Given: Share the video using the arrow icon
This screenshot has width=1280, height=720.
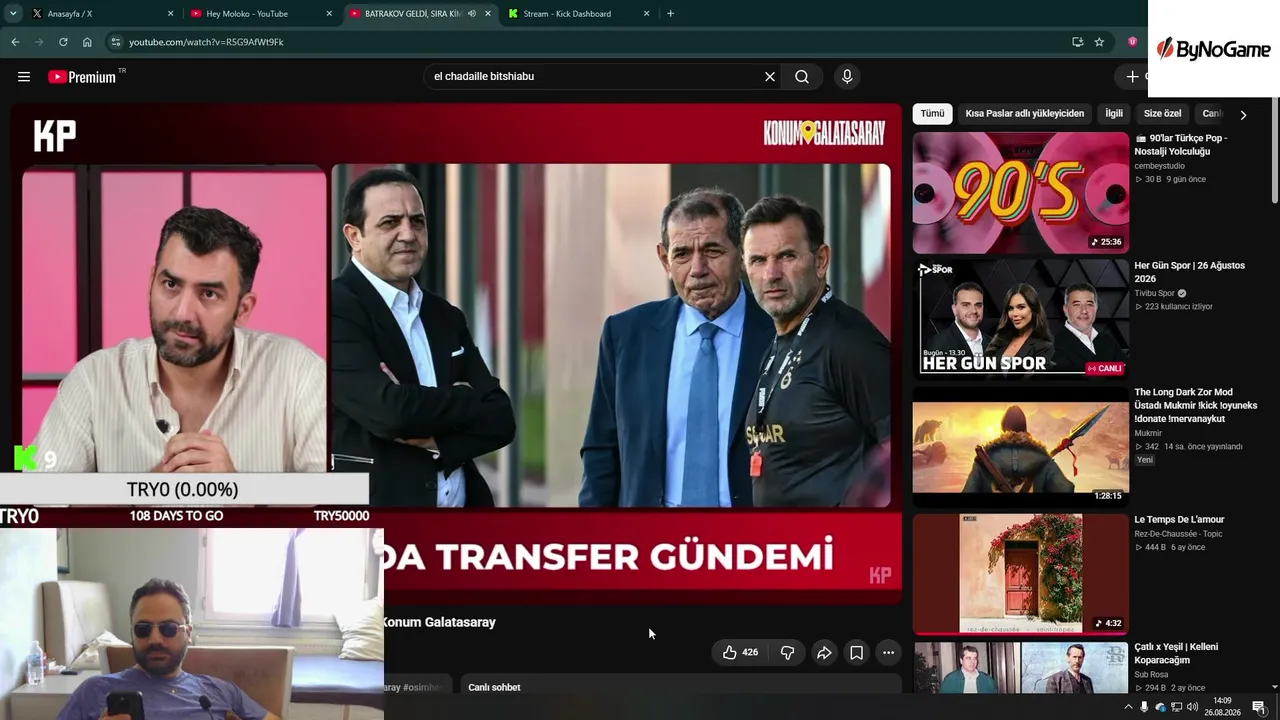Looking at the screenshot, I should tap(824, 653).
